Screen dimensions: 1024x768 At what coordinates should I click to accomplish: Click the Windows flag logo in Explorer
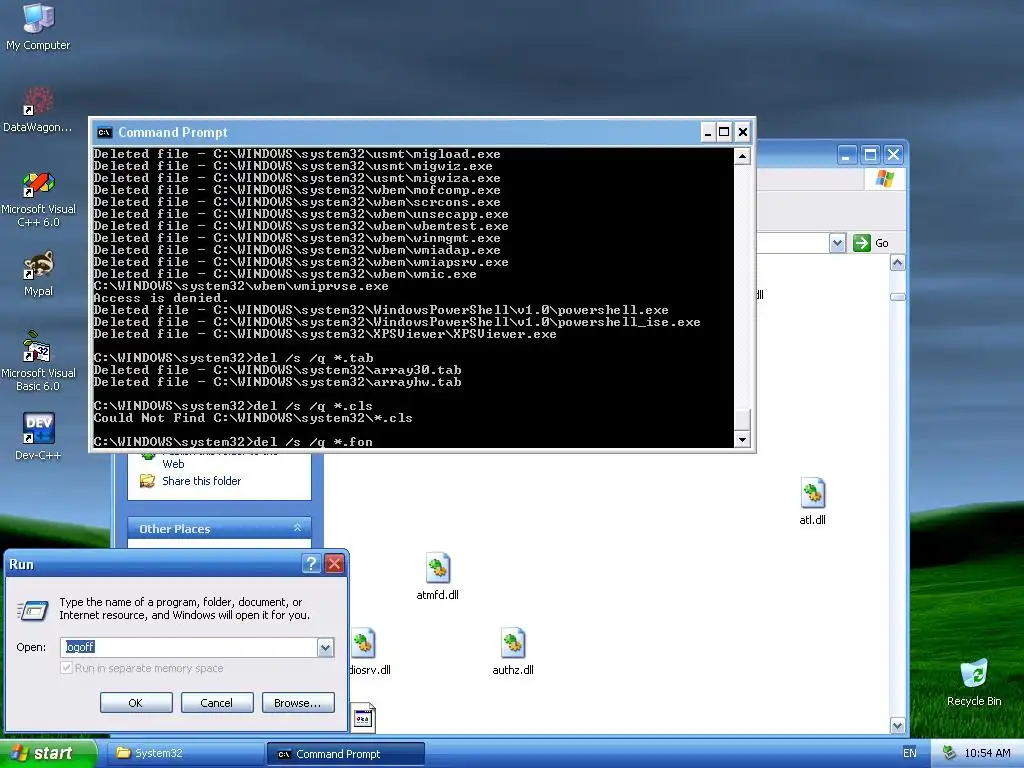pos(884,178)
